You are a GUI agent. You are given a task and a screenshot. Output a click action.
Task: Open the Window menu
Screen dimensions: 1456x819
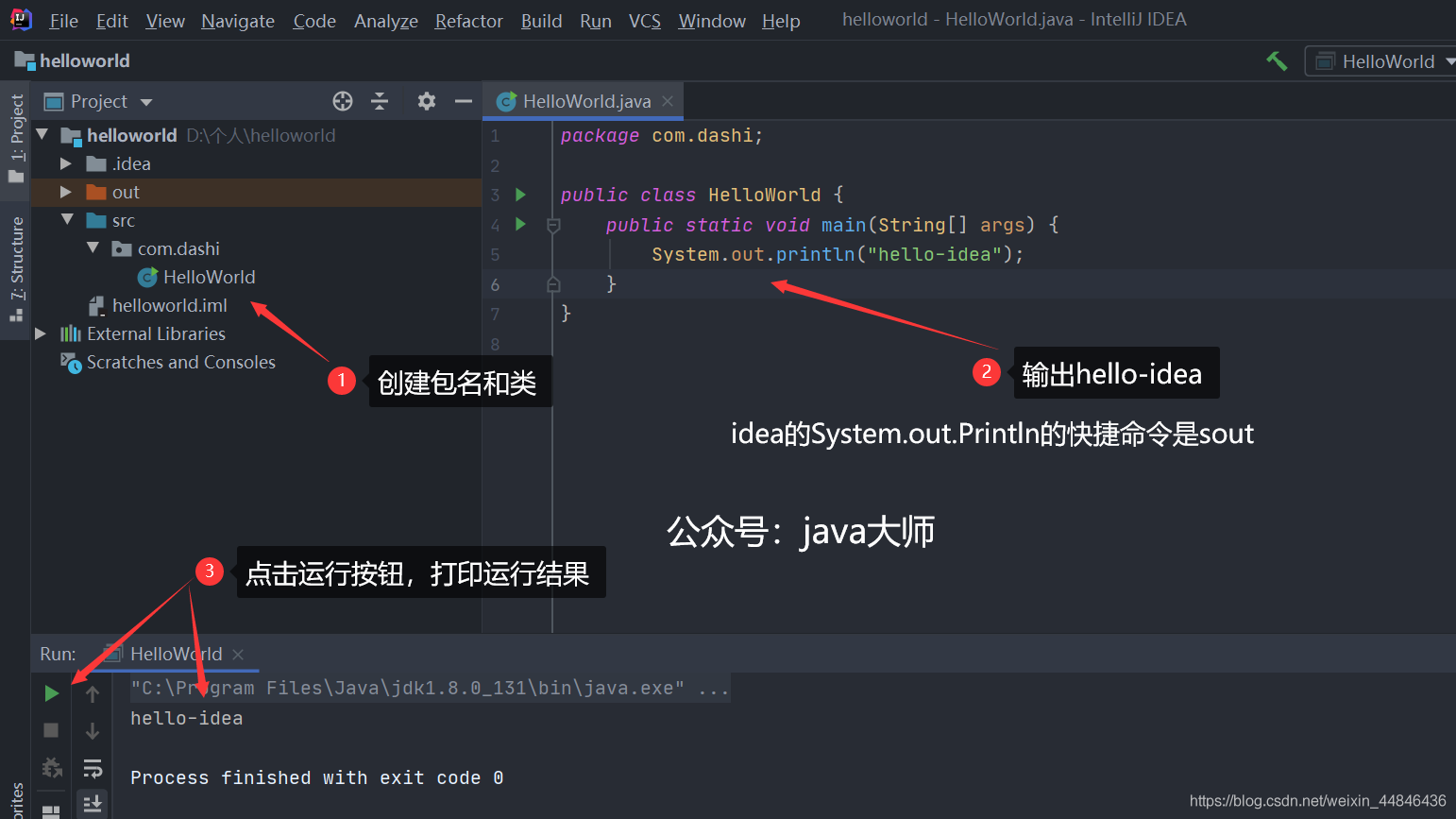tap(712, 21)
